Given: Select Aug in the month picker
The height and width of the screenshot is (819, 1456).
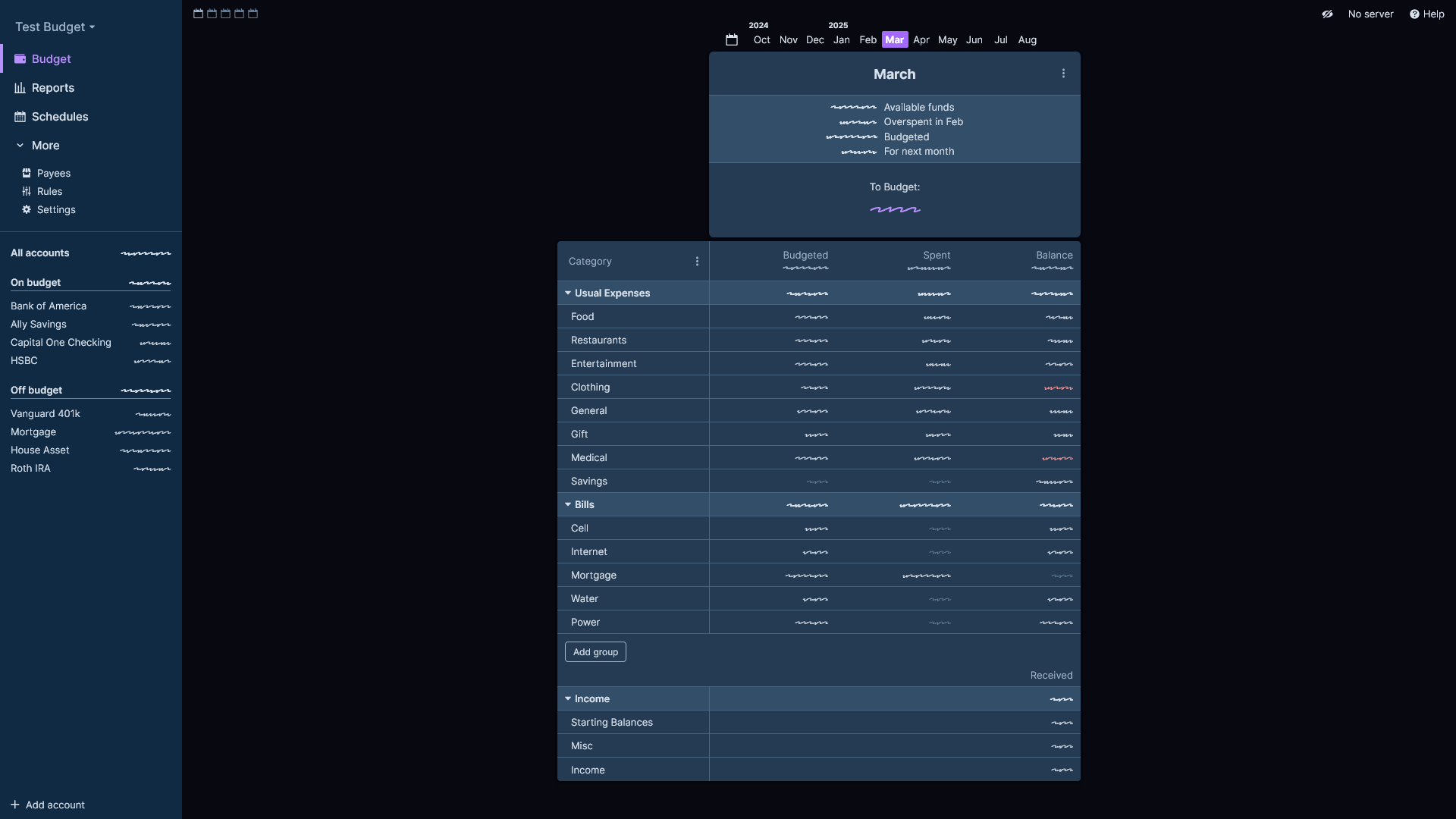Looking at the screenshot, I should [1027, 40].
